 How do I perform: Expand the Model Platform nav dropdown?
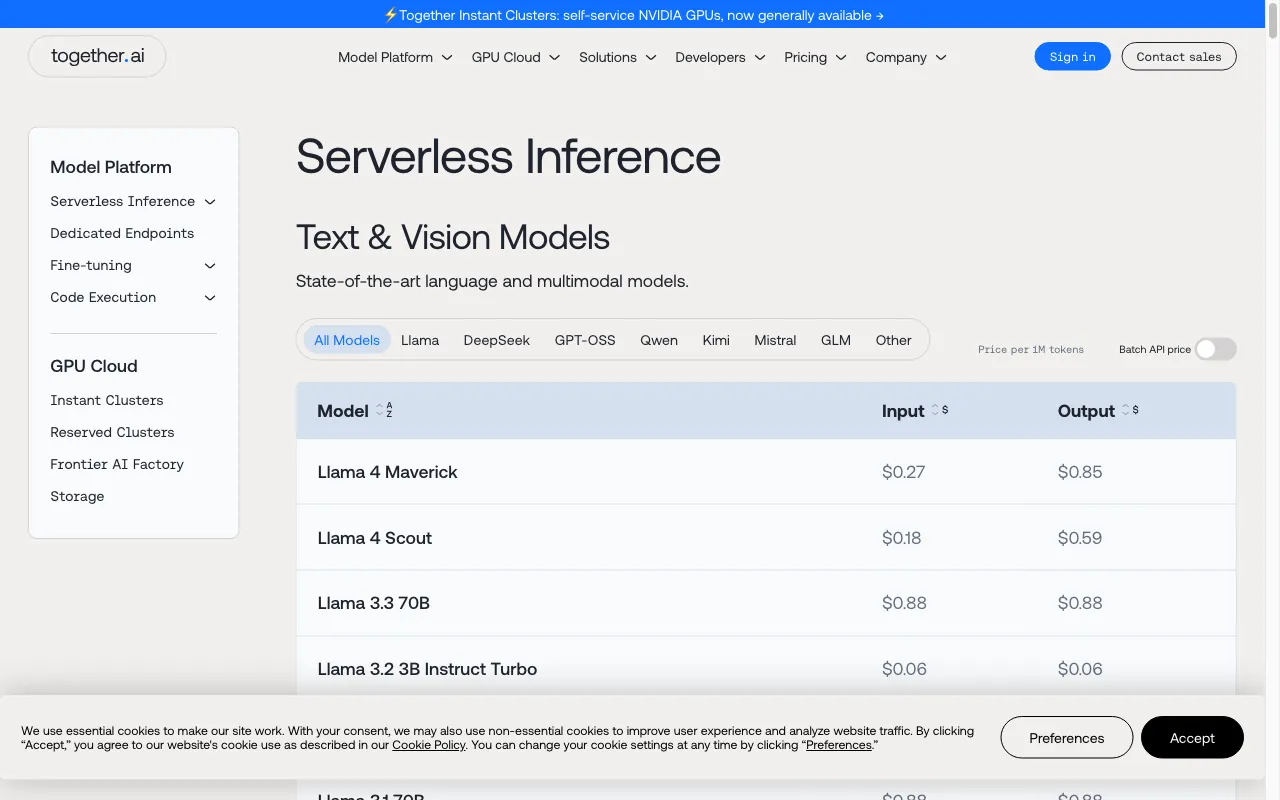coord(395,57)
